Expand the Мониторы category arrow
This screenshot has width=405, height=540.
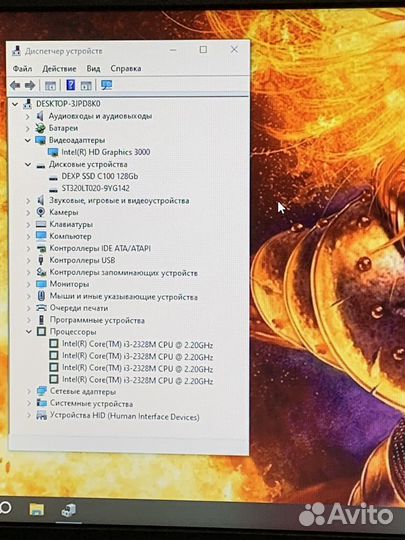pyautogui.click(x=29, y=284)
